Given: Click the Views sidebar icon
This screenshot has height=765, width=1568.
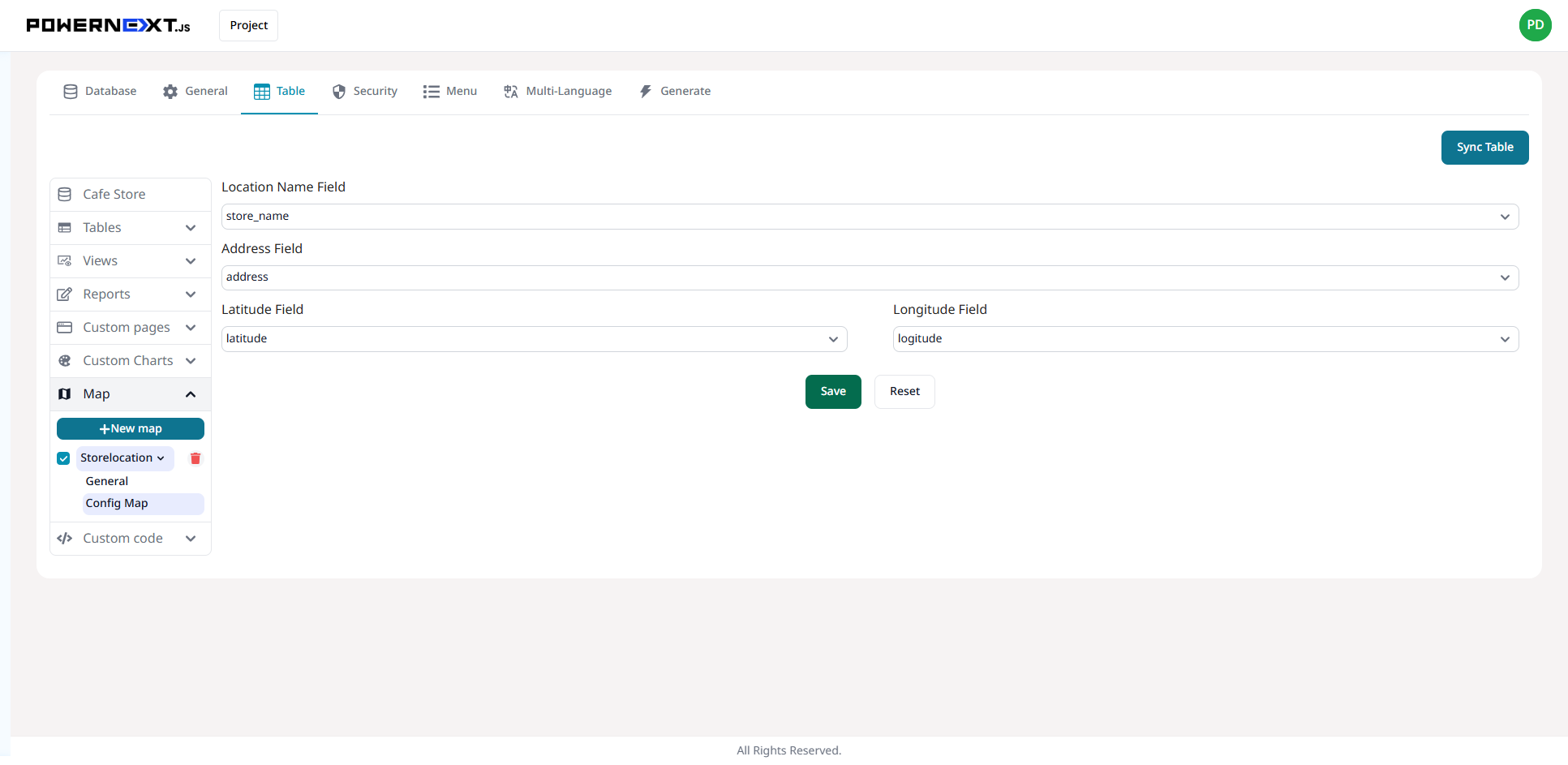Looking at the screenshot, I should [x=65, y=261].
